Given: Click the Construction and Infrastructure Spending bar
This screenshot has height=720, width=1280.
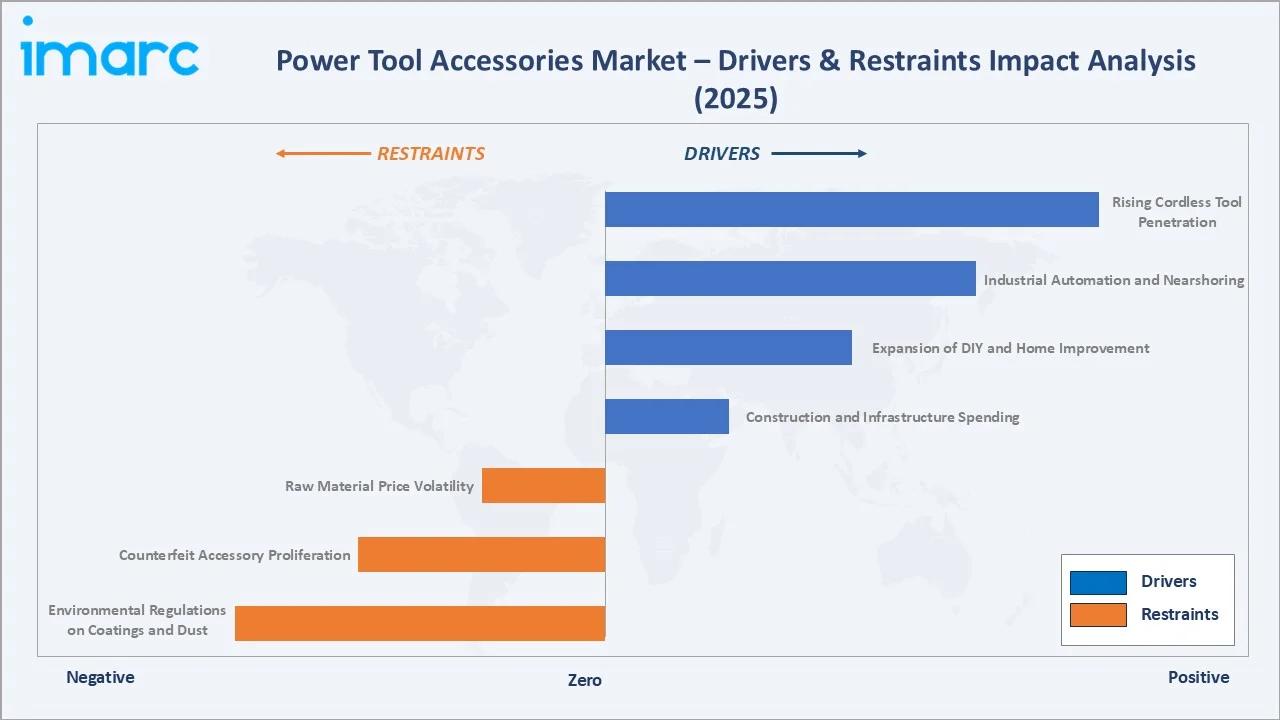Looking at the screenshot, I should tap(667, 417).
